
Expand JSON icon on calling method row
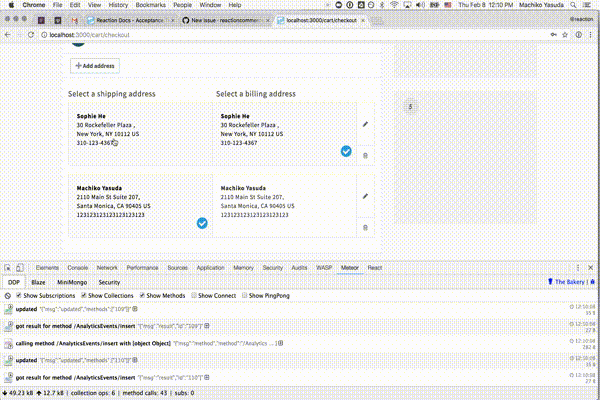pyautogui.click(x=280, y=343)
